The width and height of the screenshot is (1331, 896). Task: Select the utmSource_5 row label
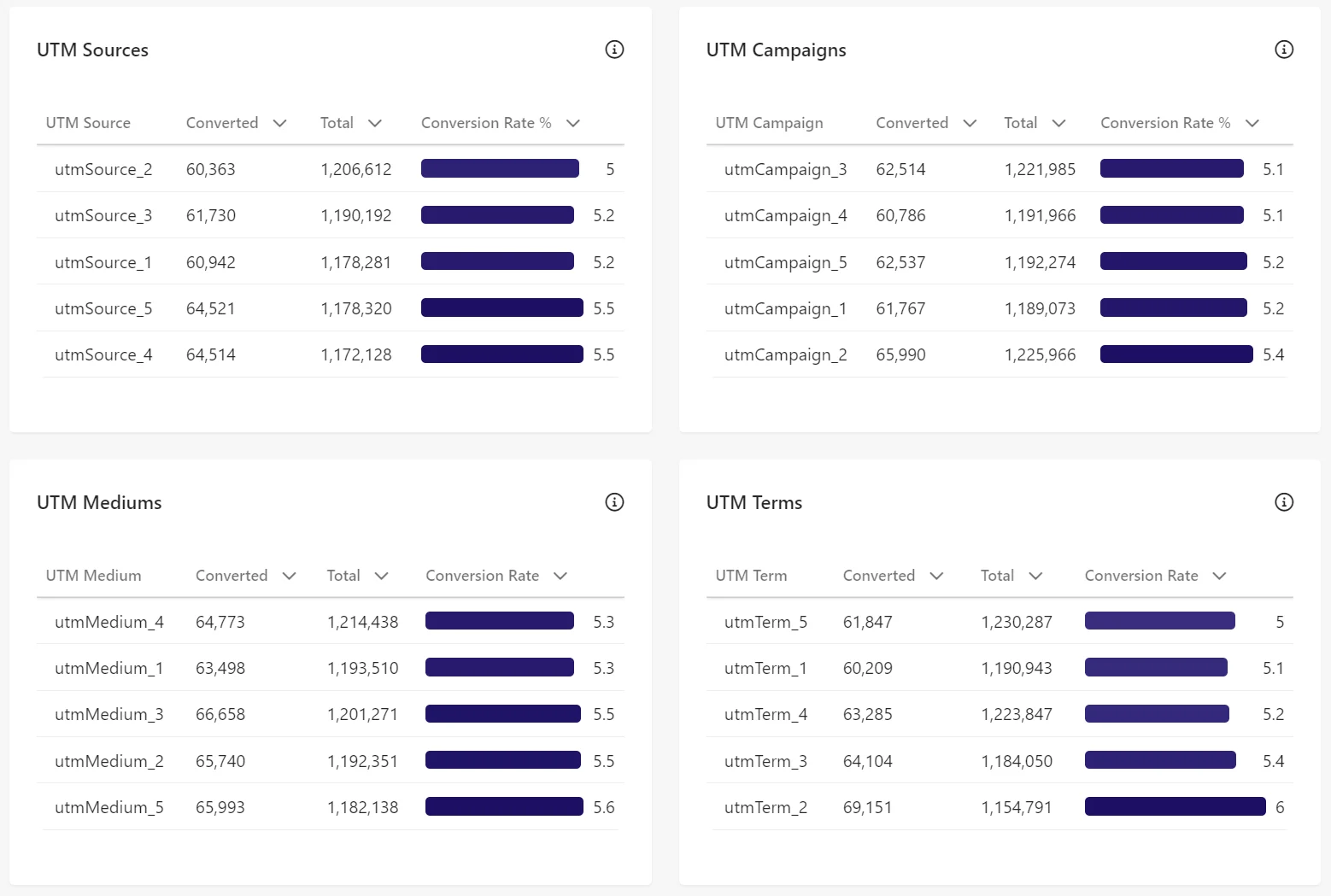pos(103,308)
